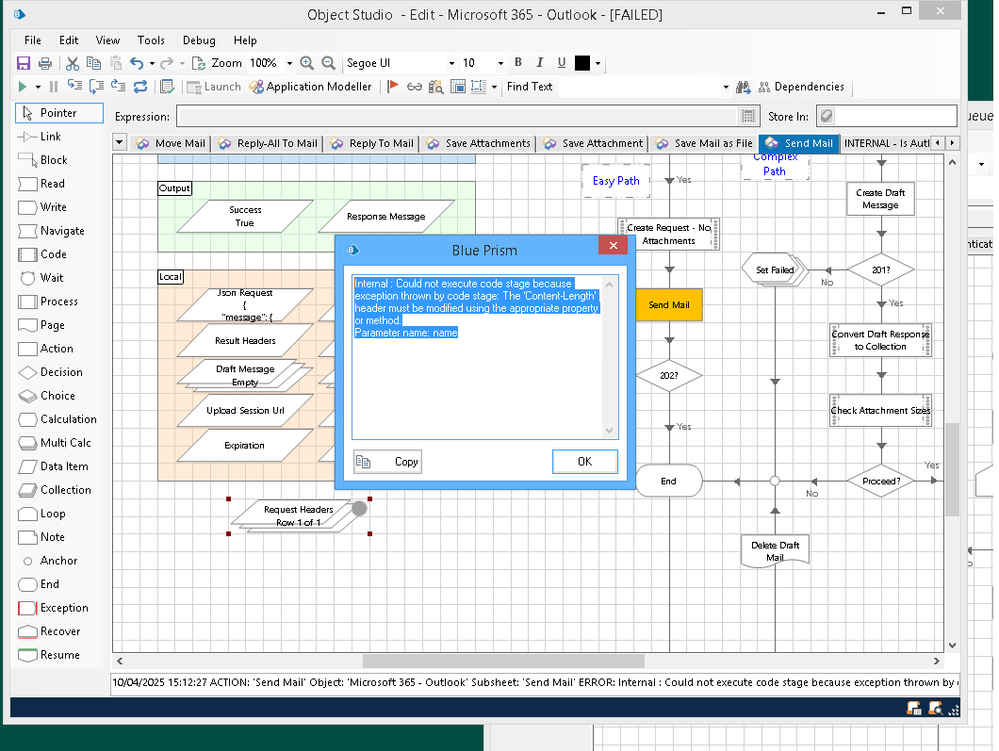Click OK in the Blue Prism dialog

coord(584,461)
